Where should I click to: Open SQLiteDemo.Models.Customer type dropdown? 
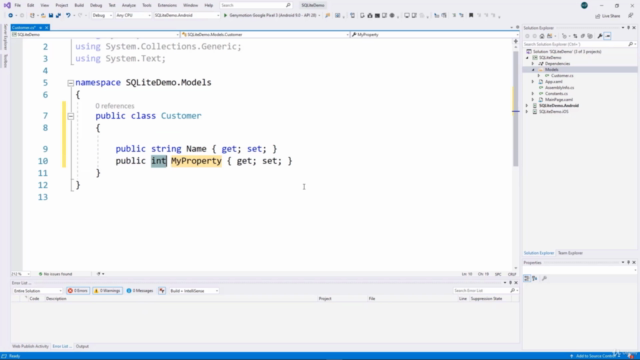coord(265,35)
